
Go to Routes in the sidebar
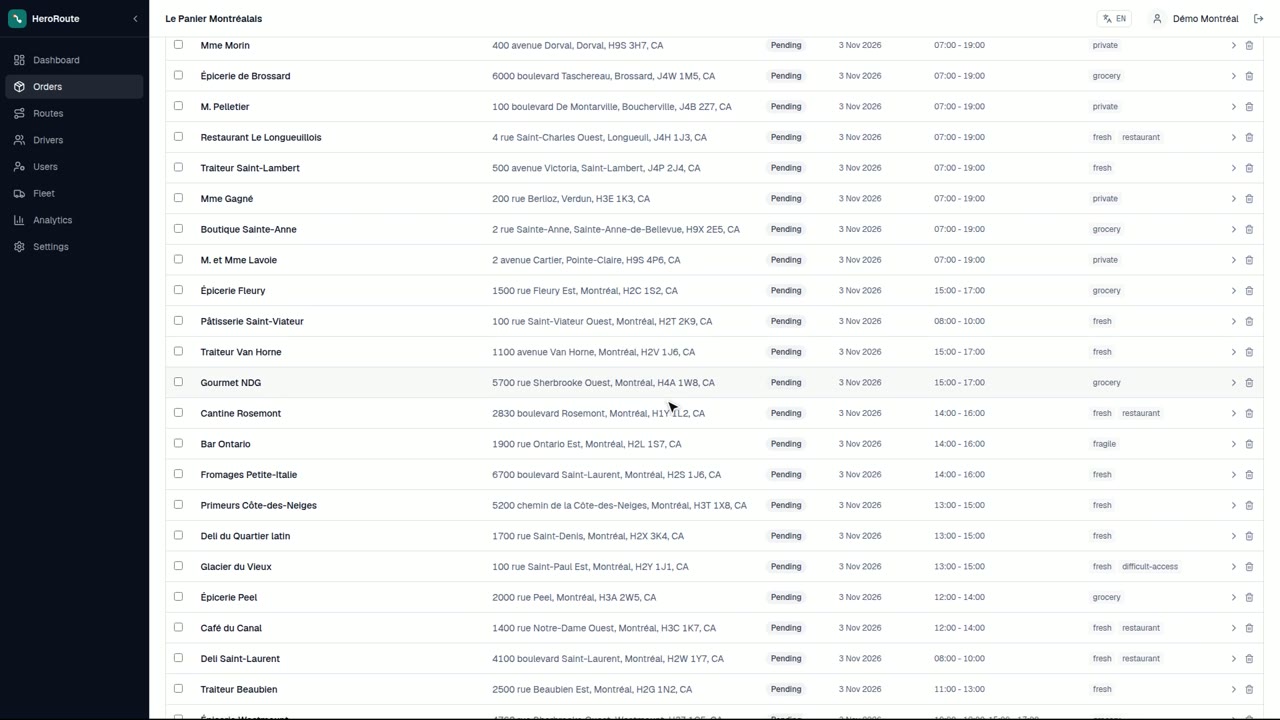tap(74, 114)
